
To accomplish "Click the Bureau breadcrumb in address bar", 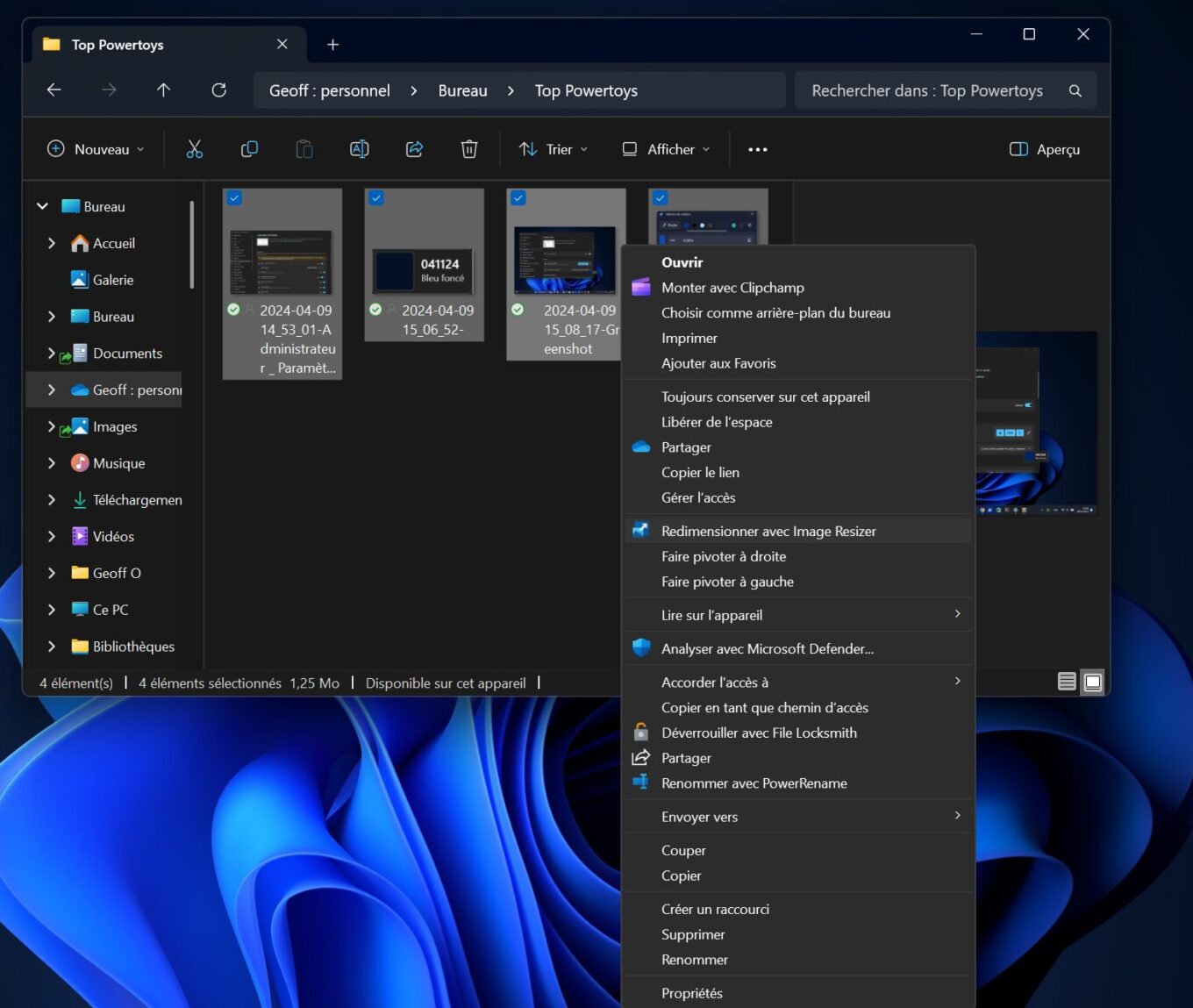I will click(462, 90).
